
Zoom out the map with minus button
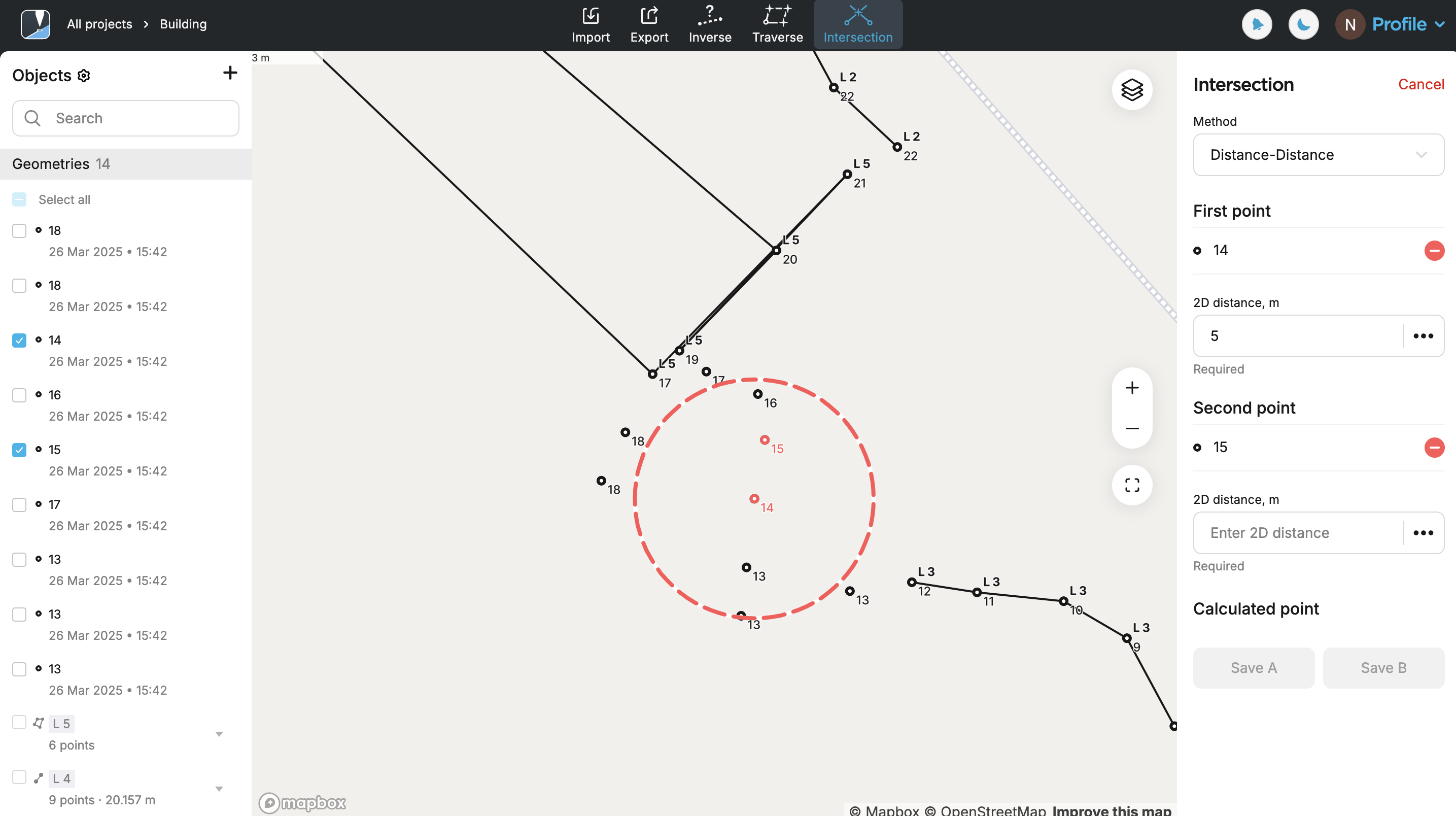[x=1132, y=428]
